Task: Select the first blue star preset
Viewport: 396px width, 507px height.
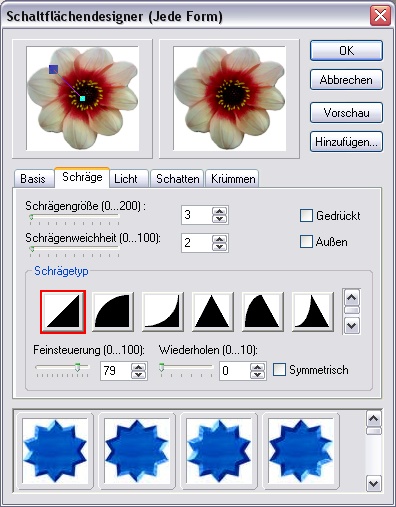Action: click(55, 451)
